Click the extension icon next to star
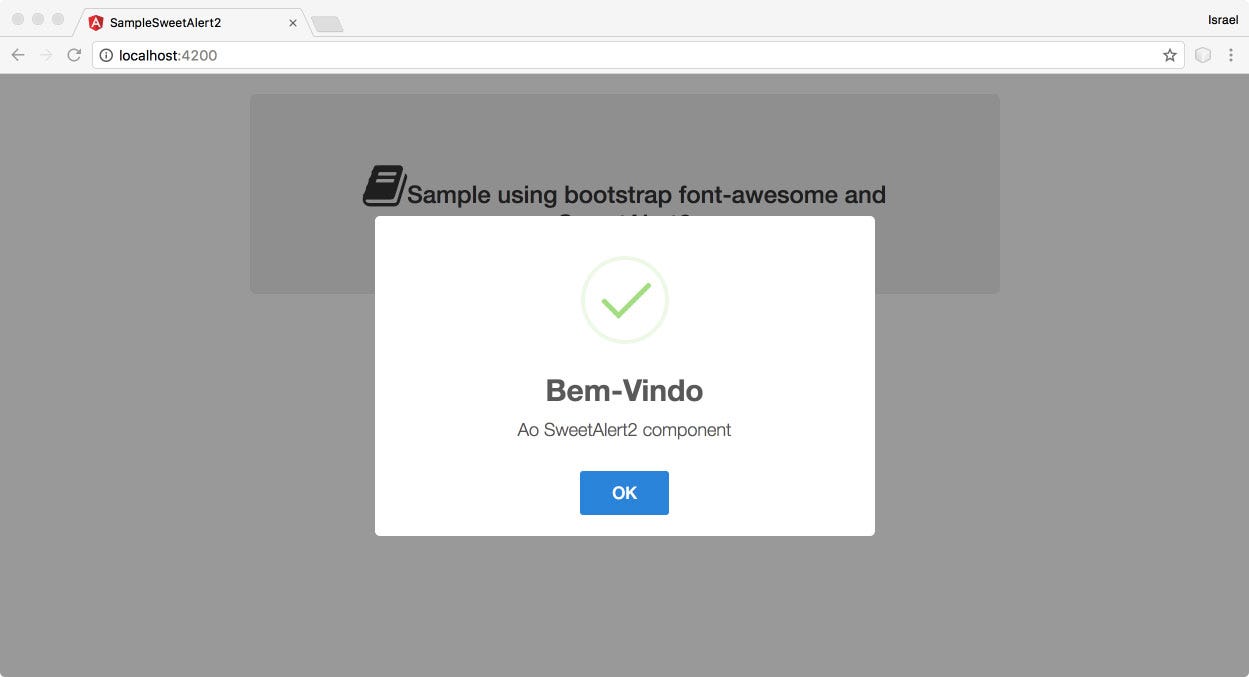Screen dimensions: 1249x677 click(1203, 55)
